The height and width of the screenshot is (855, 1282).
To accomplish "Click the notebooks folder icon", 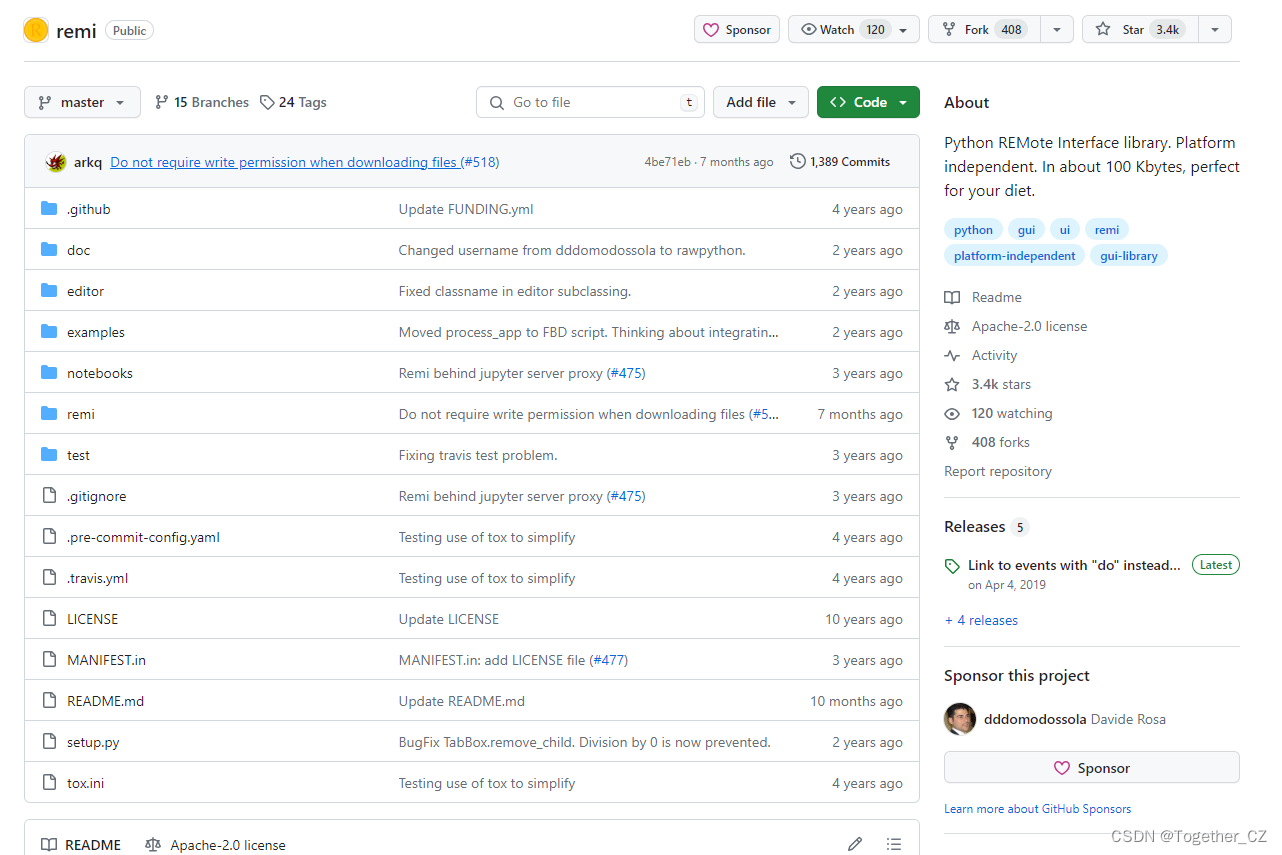I will (49, 373).
